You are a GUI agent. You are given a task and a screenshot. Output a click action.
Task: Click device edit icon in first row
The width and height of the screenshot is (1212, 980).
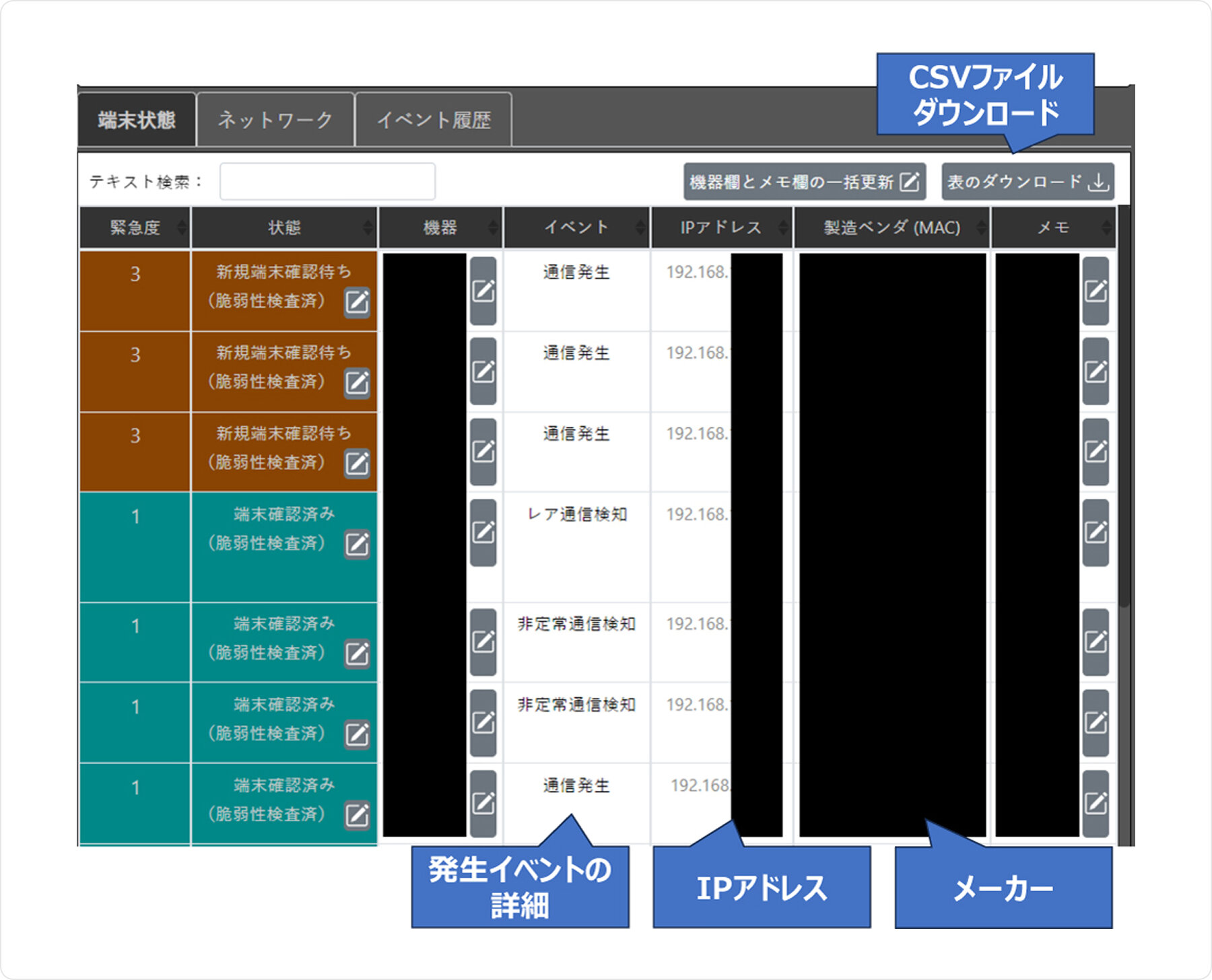(483, 291)
